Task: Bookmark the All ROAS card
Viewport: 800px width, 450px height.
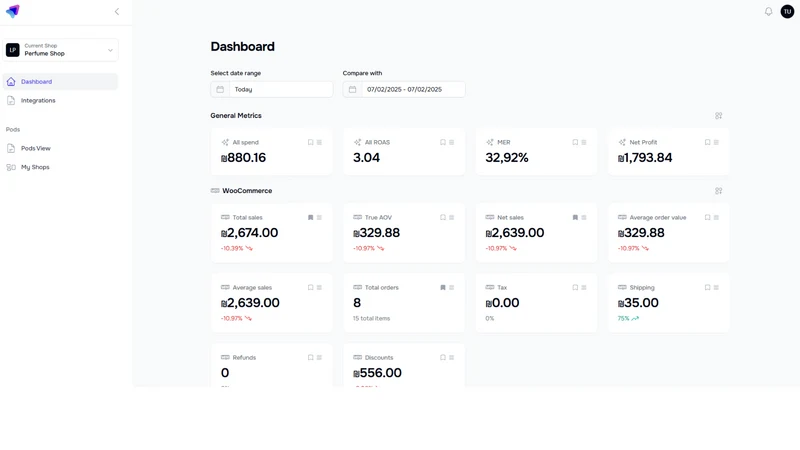Action: (442, 142)
